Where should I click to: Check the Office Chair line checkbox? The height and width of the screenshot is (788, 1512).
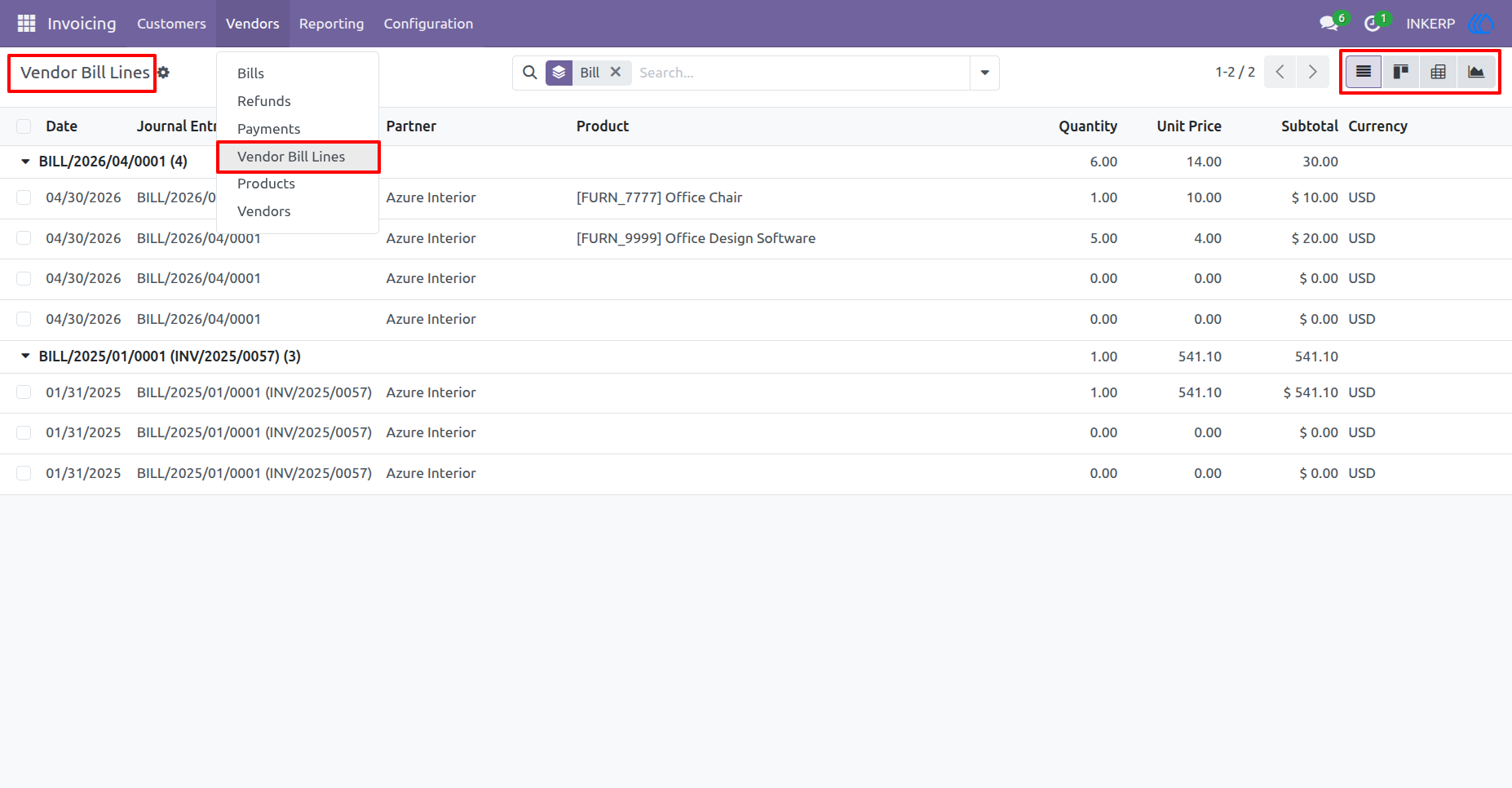[24, 197]
